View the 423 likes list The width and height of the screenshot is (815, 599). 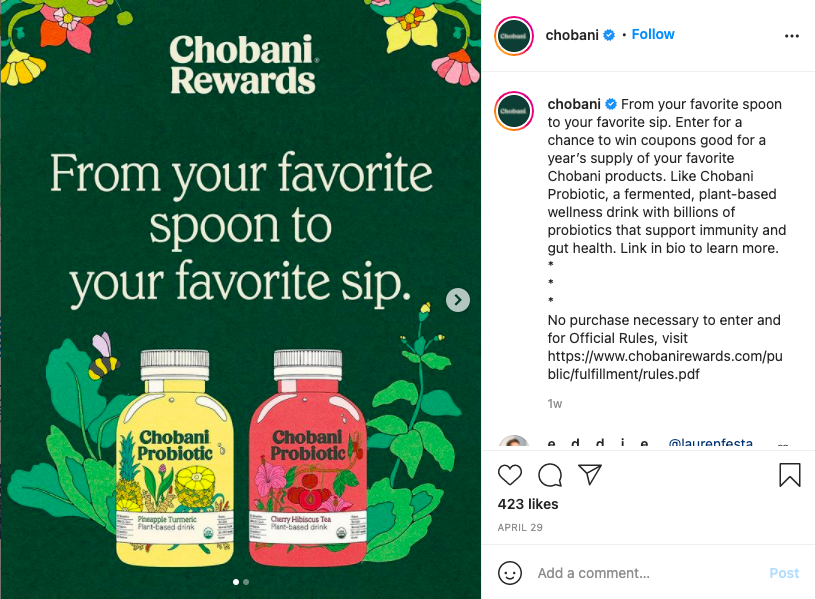(x=528, y=504)
